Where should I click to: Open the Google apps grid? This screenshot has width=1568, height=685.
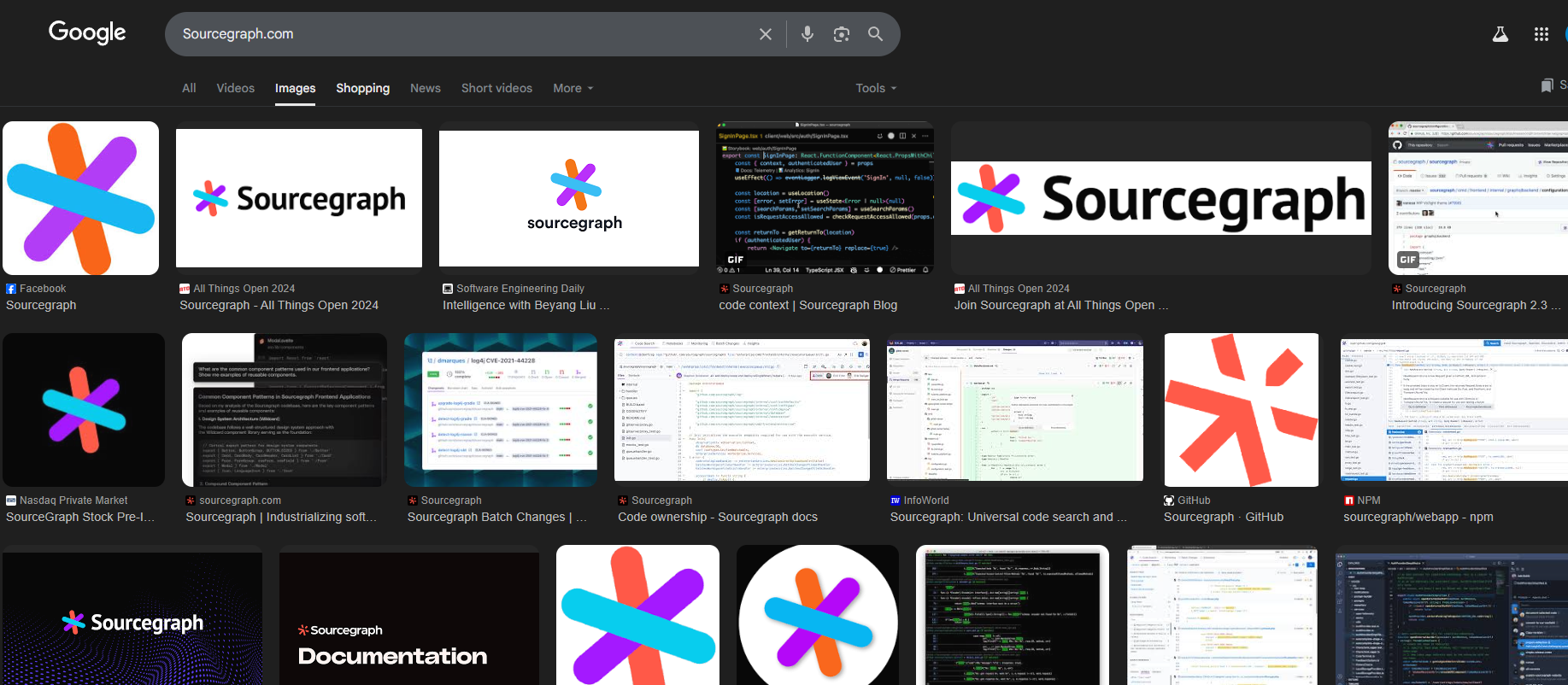pos(1542,34)
